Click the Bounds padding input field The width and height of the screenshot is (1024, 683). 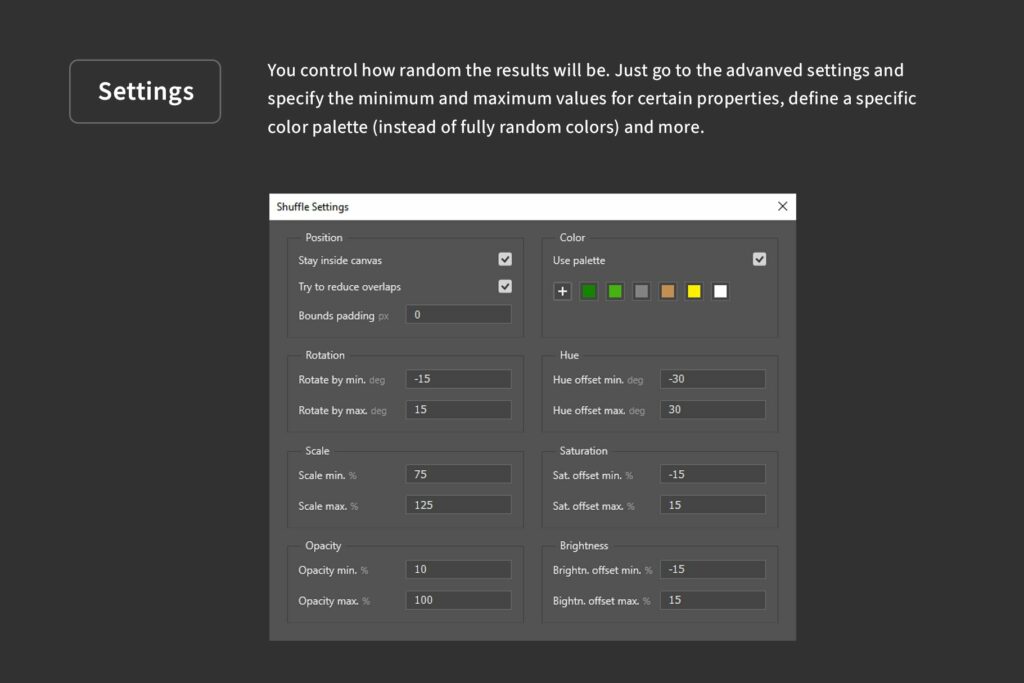click(x=458, y=314)
